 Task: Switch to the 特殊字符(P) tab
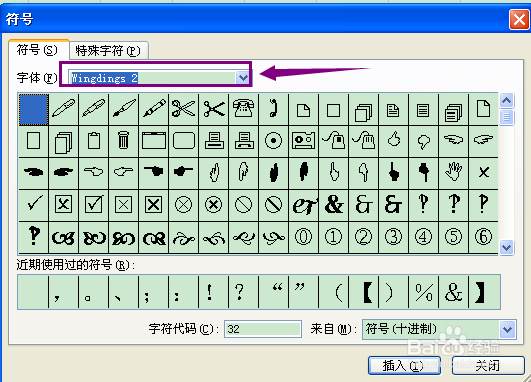tap(108, 51)
